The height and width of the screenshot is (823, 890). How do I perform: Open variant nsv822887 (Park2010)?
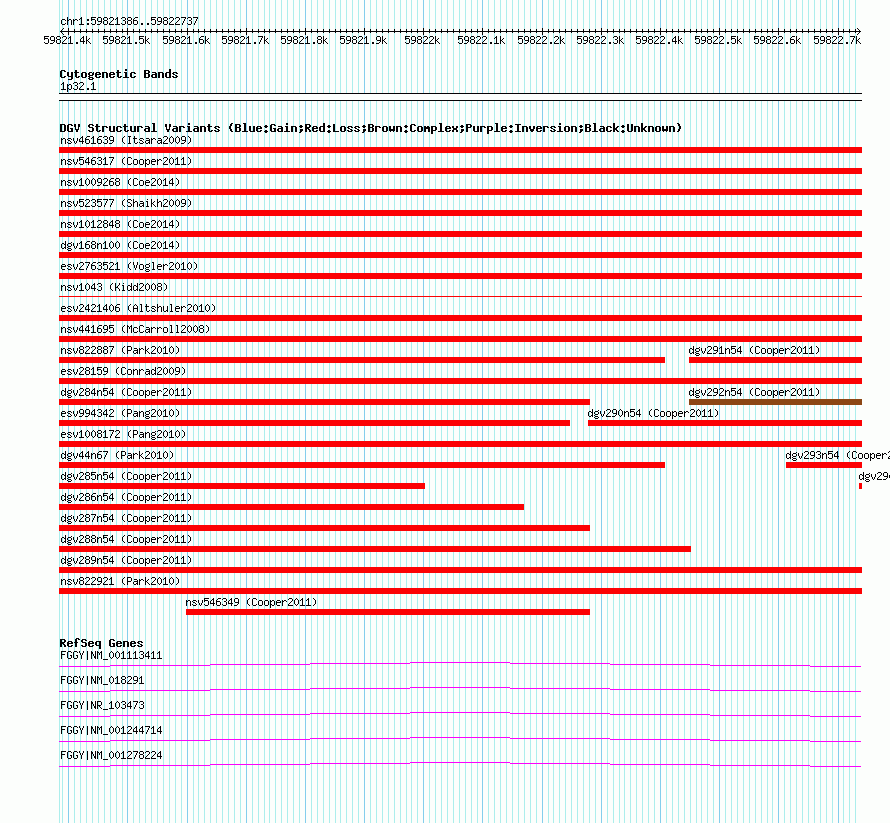click(120, 350)
